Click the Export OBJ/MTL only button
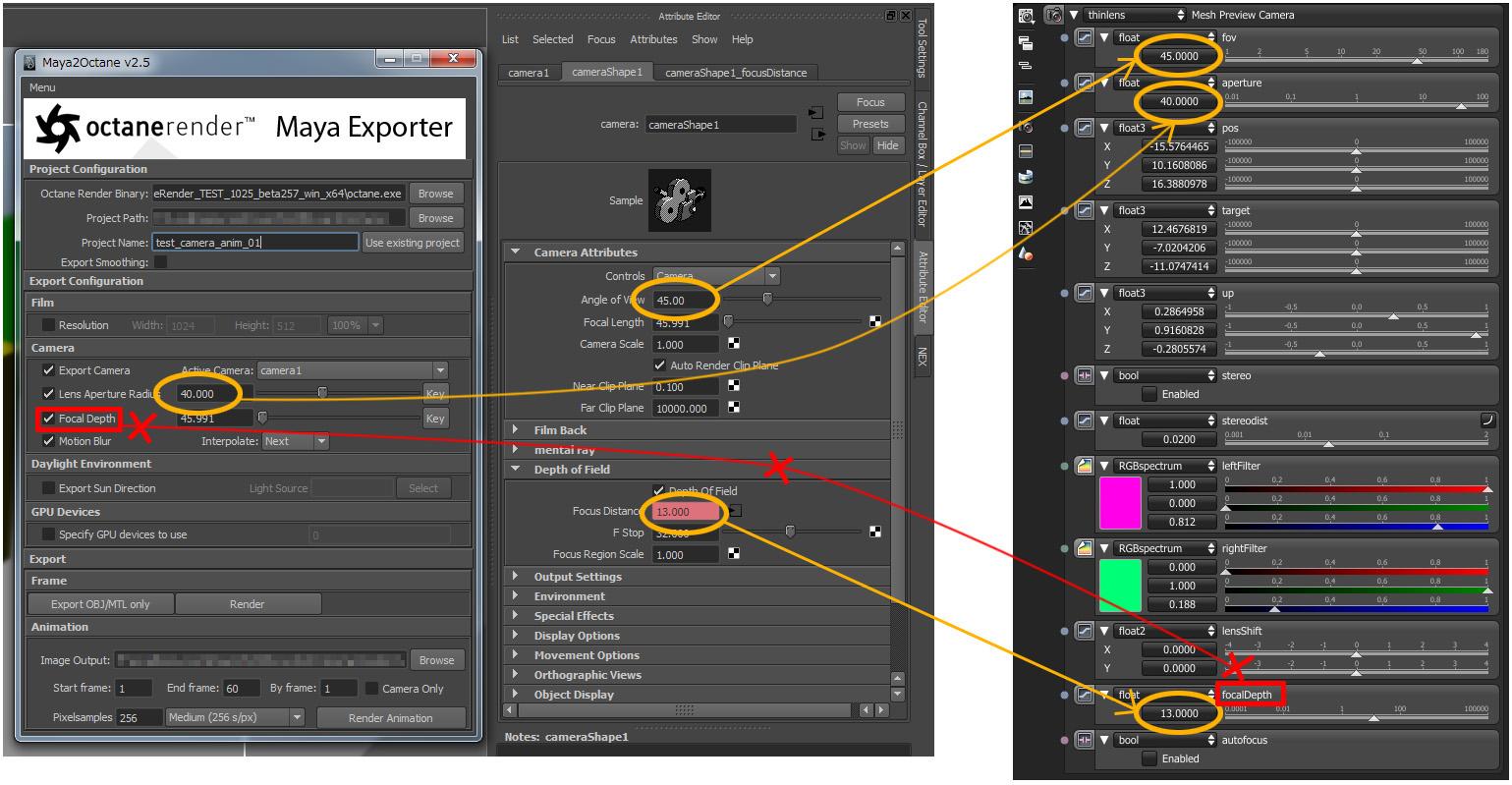 (100, 604)
